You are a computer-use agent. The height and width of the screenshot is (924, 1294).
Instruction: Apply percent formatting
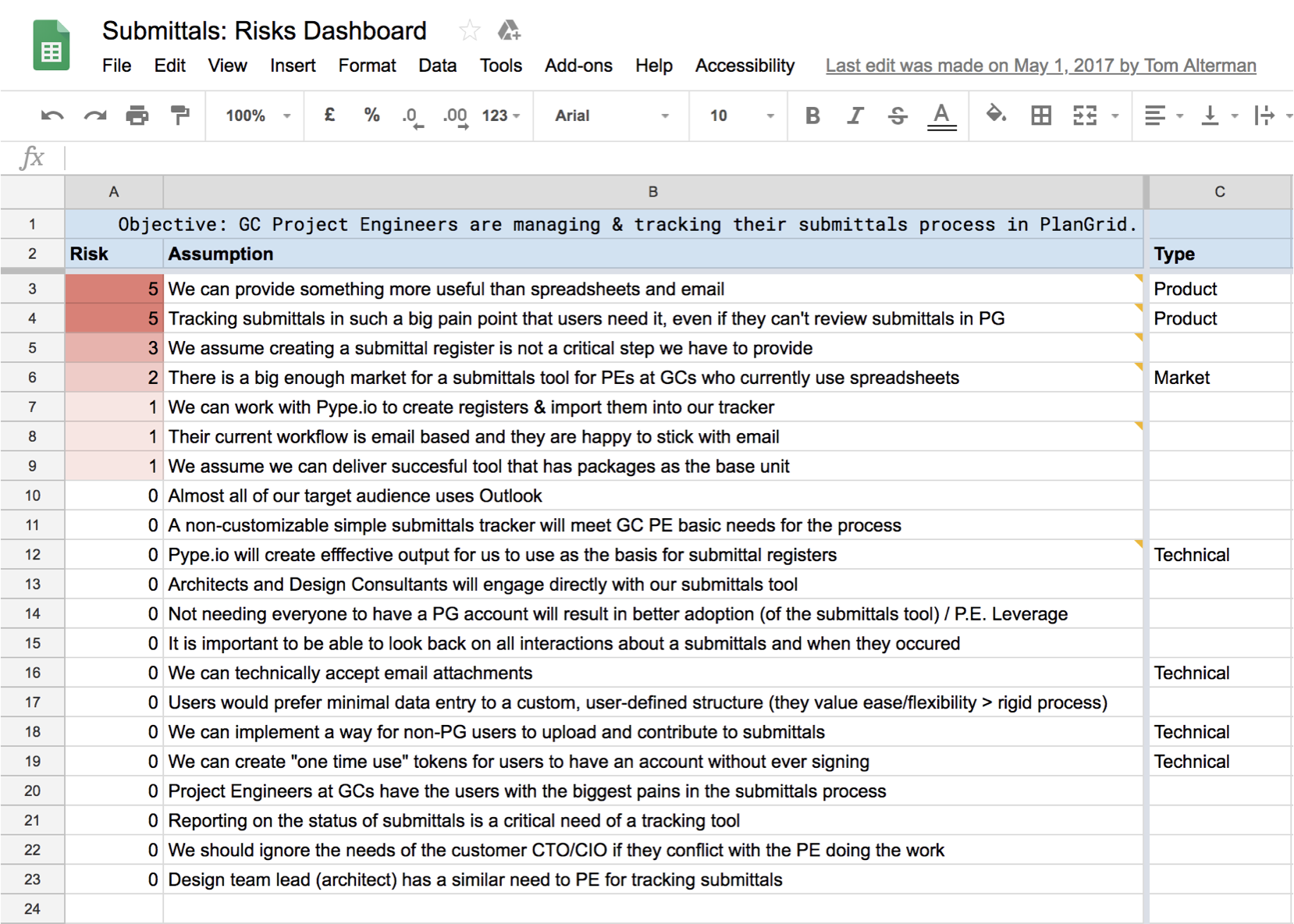pos(371,115)
